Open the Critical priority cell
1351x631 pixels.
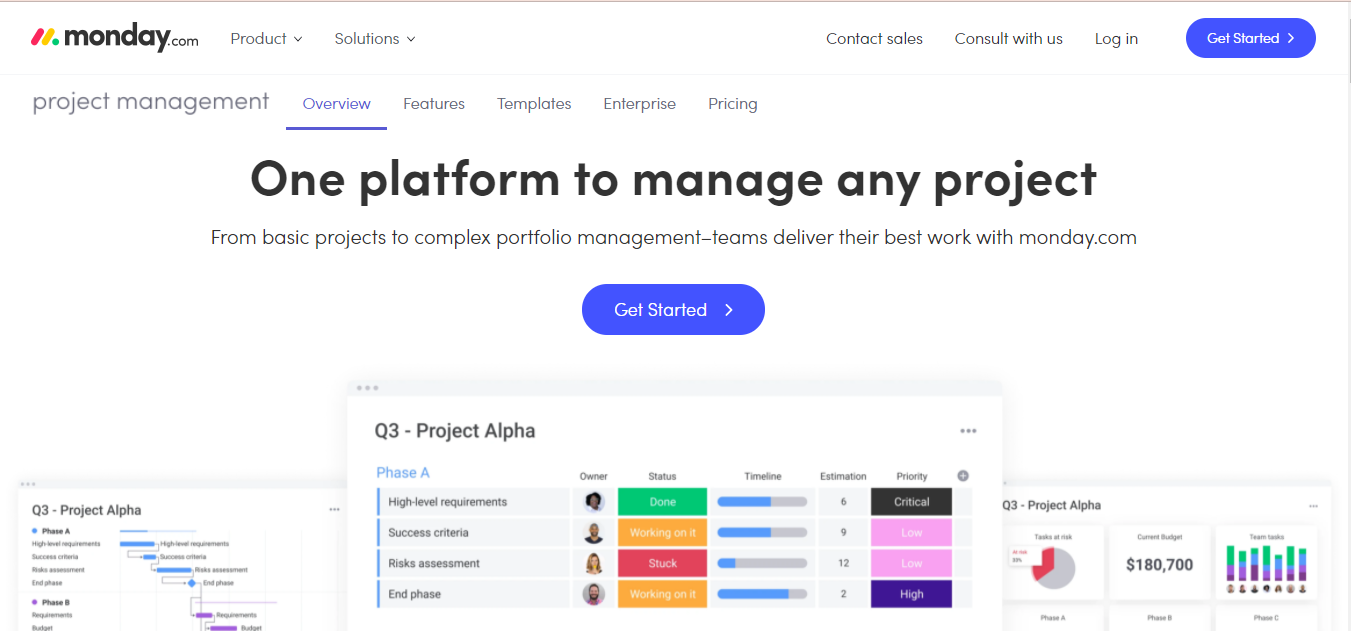(911, 502)
